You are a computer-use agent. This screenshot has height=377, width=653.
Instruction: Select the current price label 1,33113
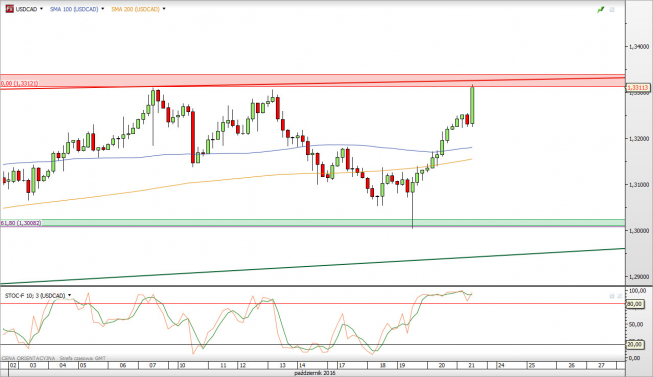click(x=638, y=87)
